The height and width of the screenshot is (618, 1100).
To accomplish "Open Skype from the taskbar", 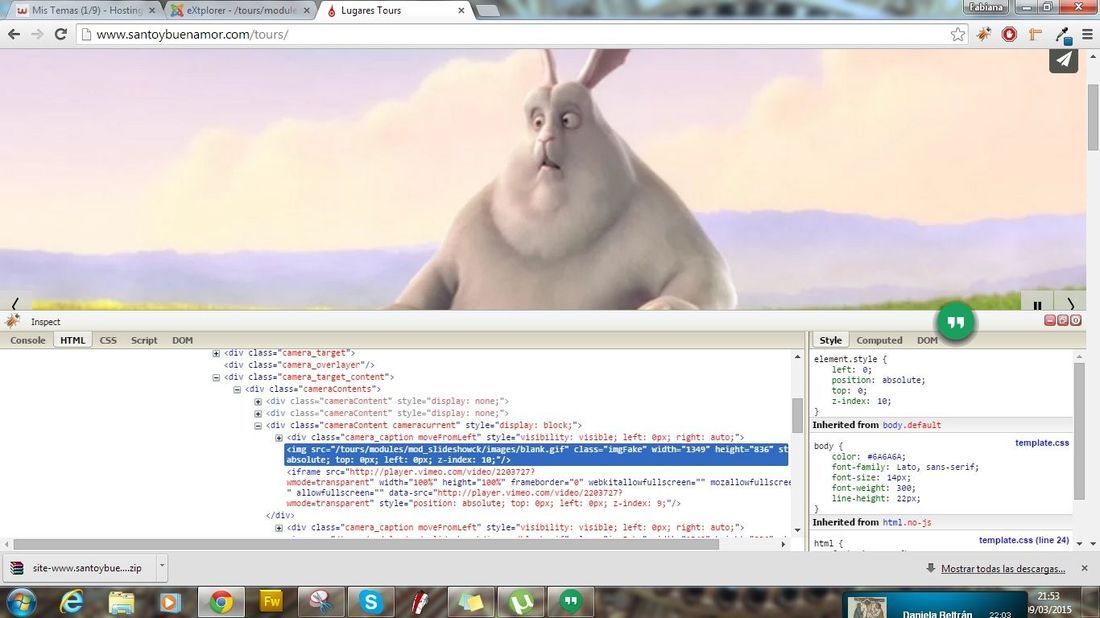I will 371,602.
